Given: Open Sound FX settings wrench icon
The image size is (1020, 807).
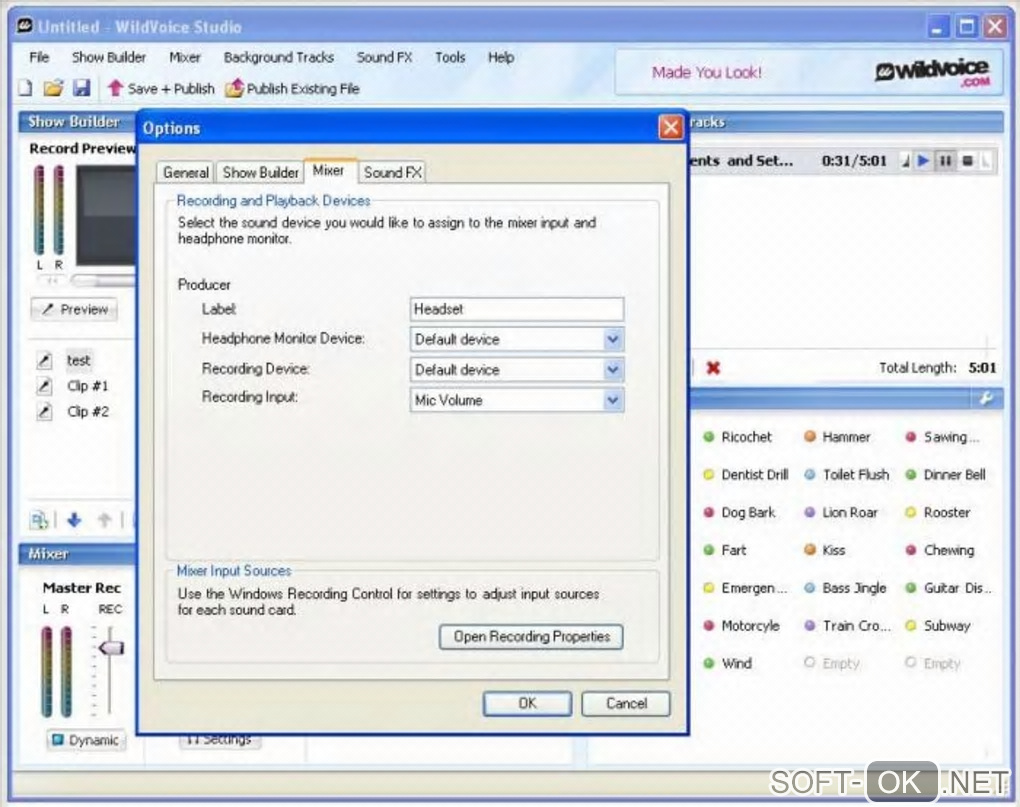Looking at the screenshot, I should [x=986, y=399].
